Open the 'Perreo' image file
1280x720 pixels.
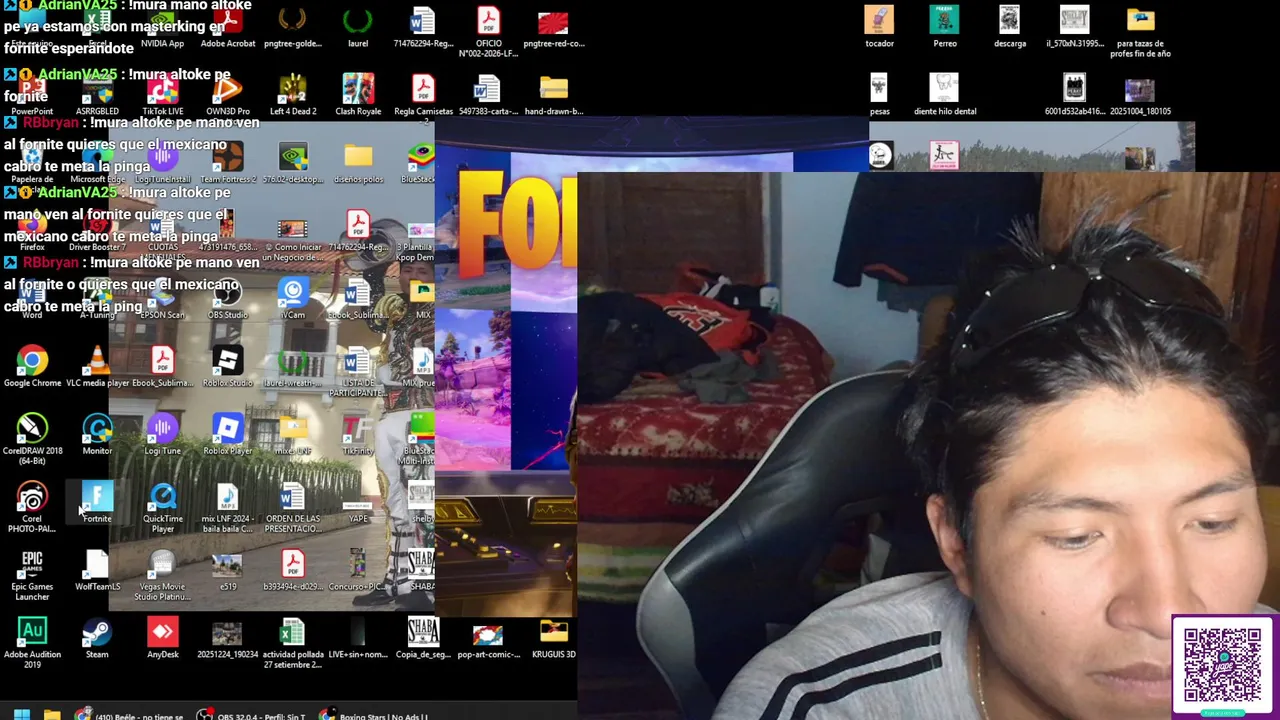[944, 27]
